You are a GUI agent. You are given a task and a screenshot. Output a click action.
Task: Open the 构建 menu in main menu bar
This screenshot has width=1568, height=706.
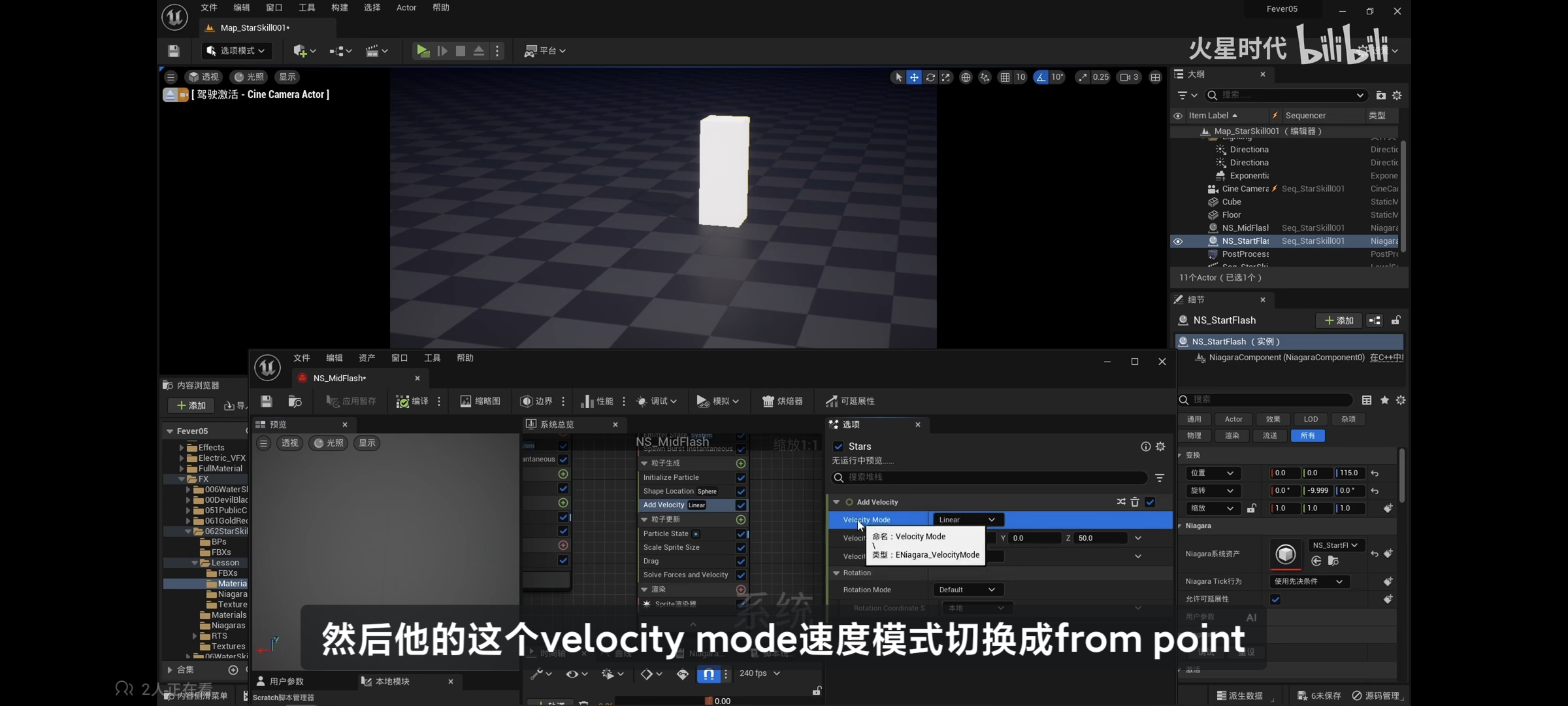(x=339, y=8)
